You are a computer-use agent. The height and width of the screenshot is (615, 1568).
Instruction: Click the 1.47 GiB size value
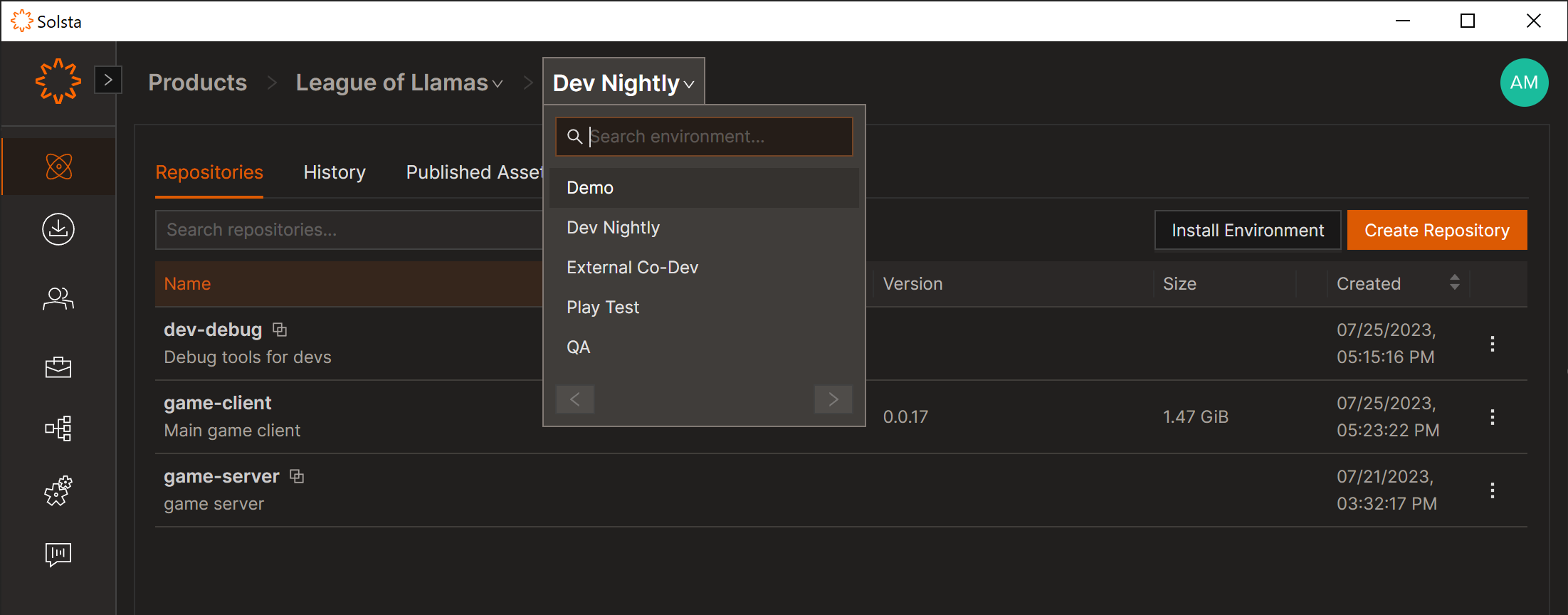coord(1196,417)
